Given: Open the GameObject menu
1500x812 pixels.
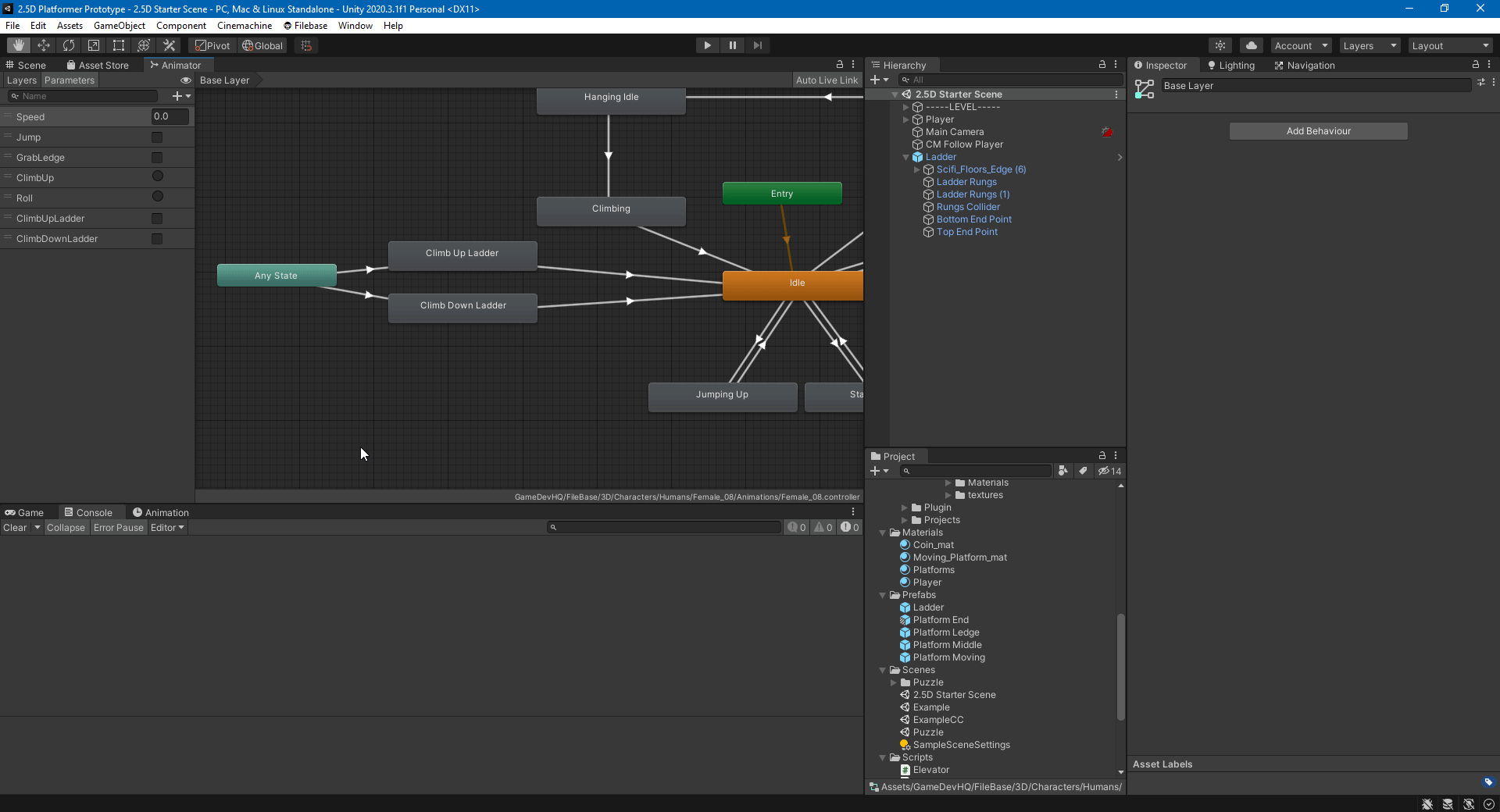Looking at the screenshot, I should pos(119,25).
